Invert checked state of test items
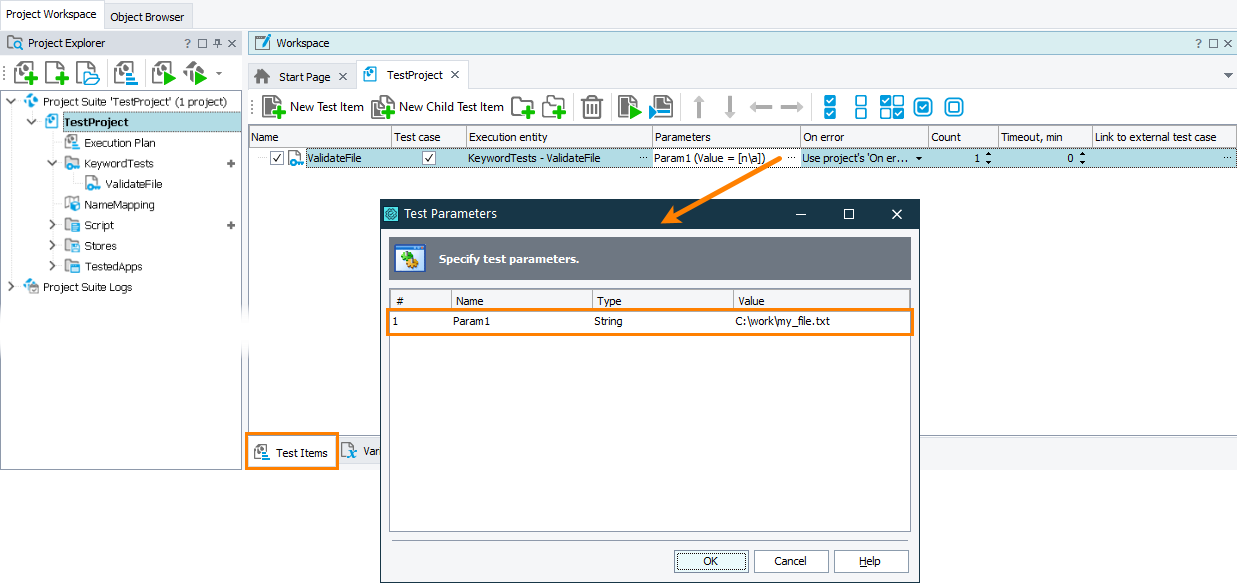This screenshot has width=1237, height=583. (x=893, y=107)
